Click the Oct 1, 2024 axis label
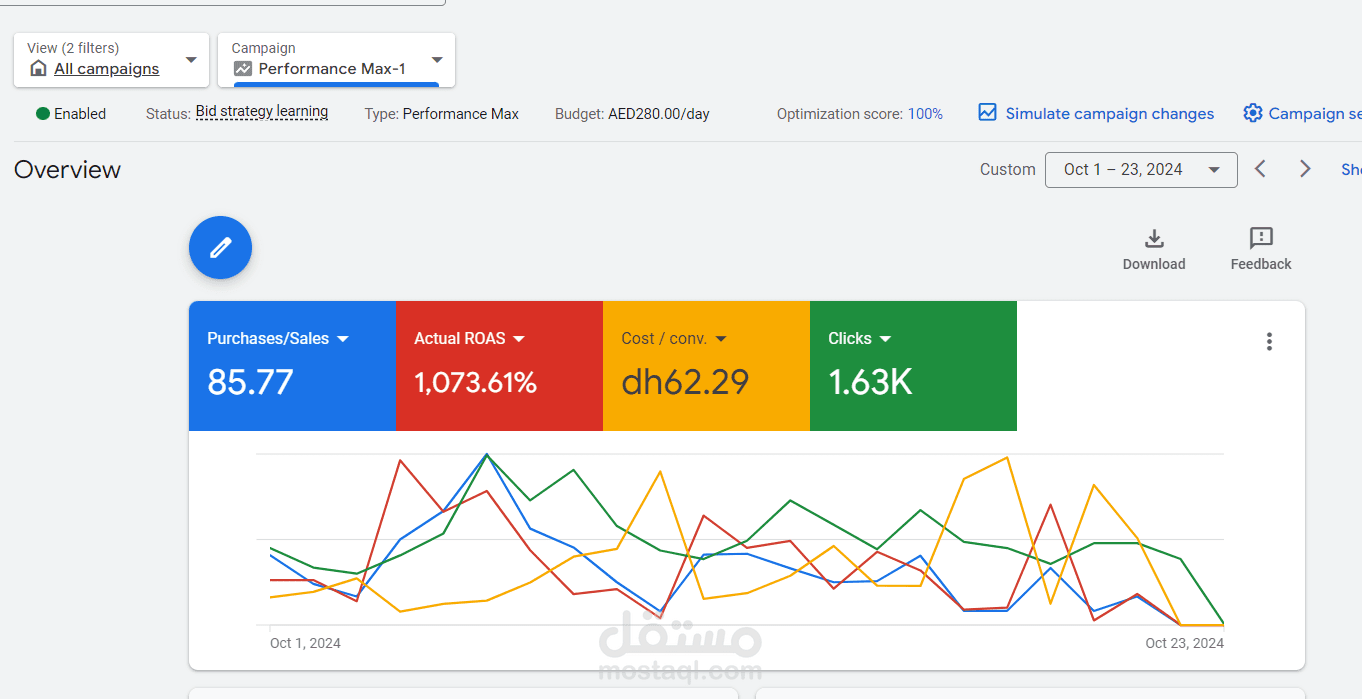This screenshot has height=699, width=1362. click(x=305, y=643)
